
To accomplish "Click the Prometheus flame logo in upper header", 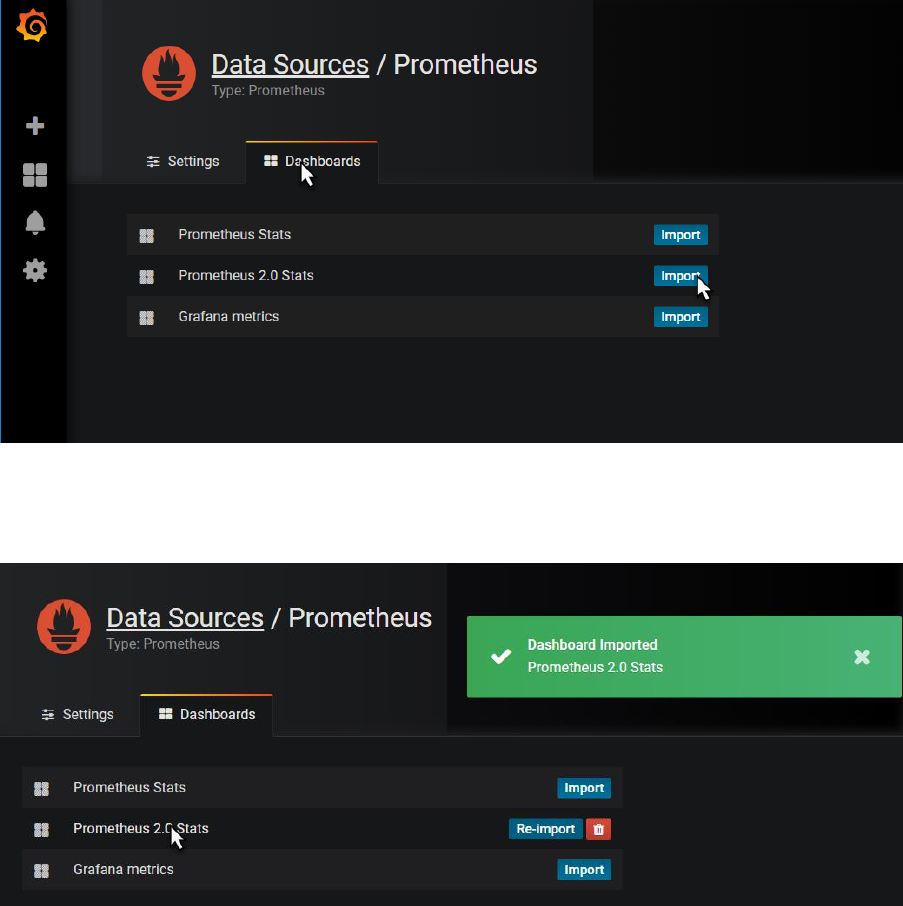I will [x=169, y=73].
